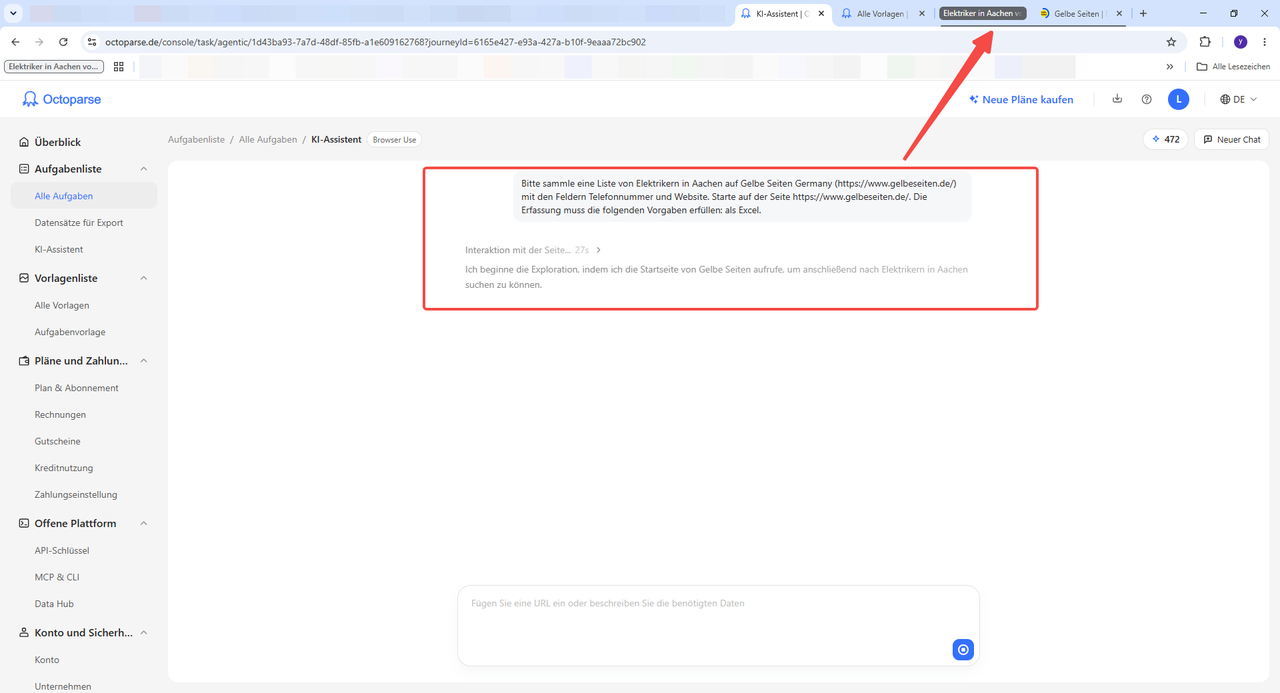The image size is (1280, 693).
Task: Click 'Elektriker in Aachen vo...' bookmark
Action: 54,67
